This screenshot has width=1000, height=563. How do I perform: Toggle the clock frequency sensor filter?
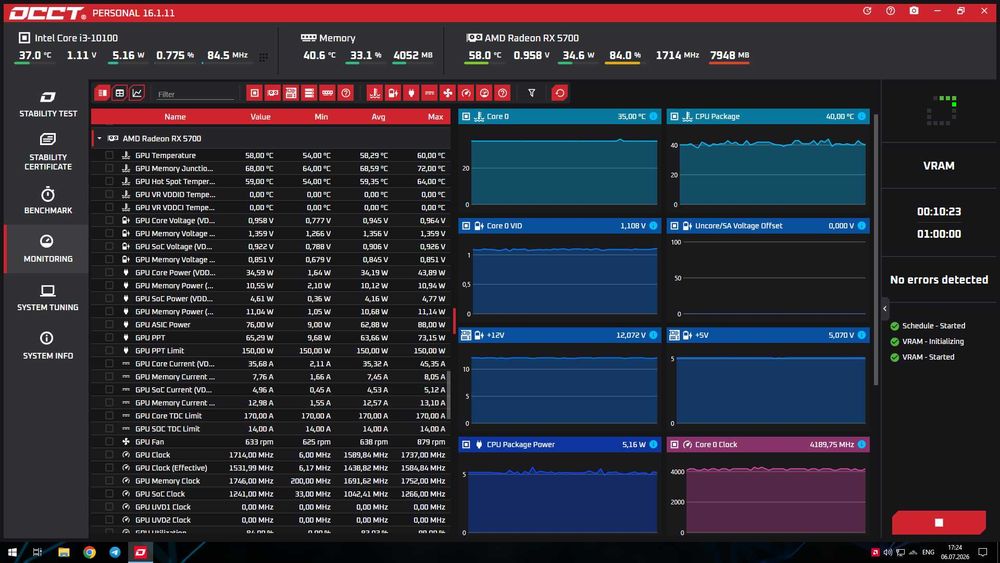click(x=466, y=93)
